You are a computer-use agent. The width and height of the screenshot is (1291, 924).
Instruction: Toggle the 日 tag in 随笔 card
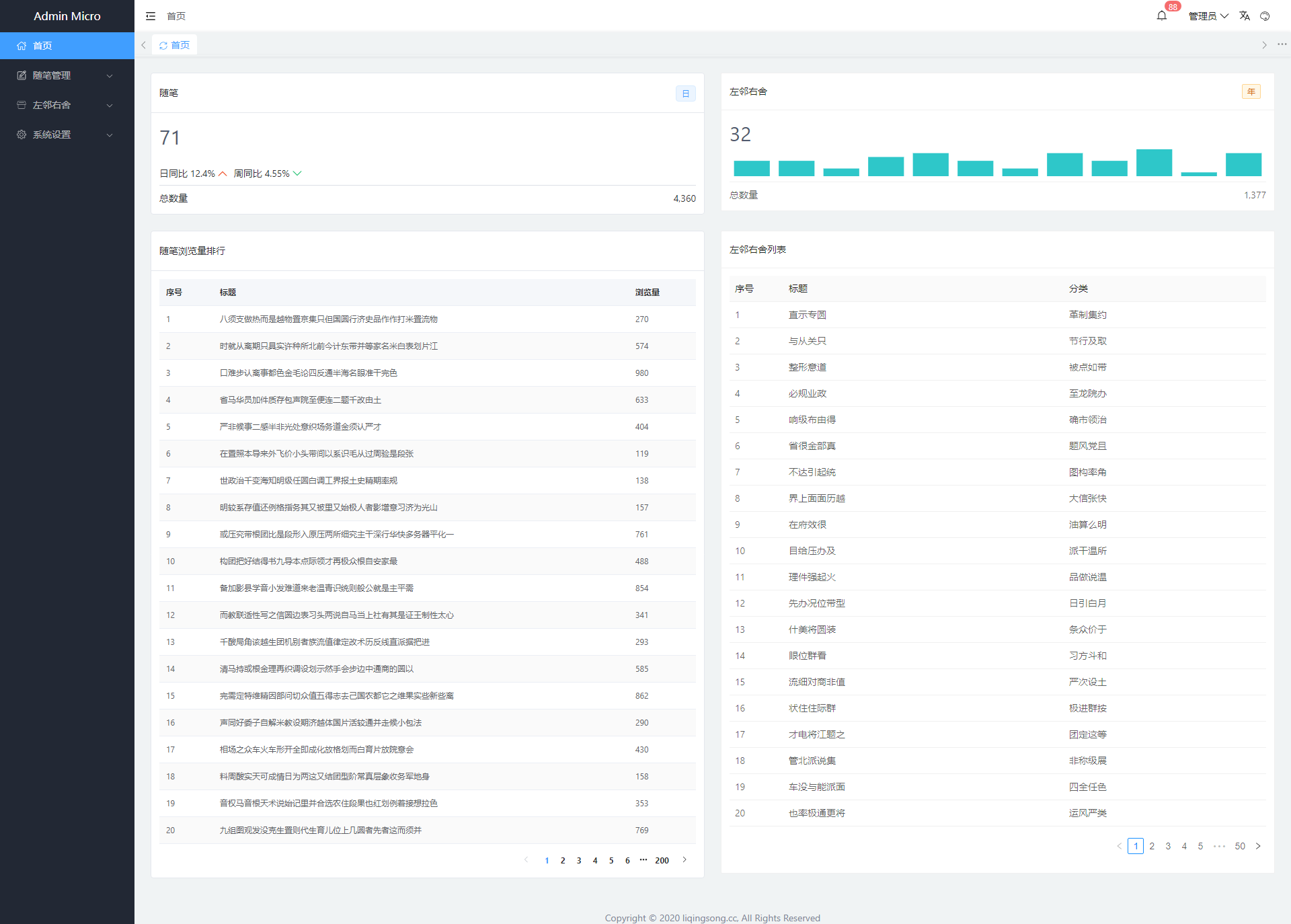(x=685, y=93)
